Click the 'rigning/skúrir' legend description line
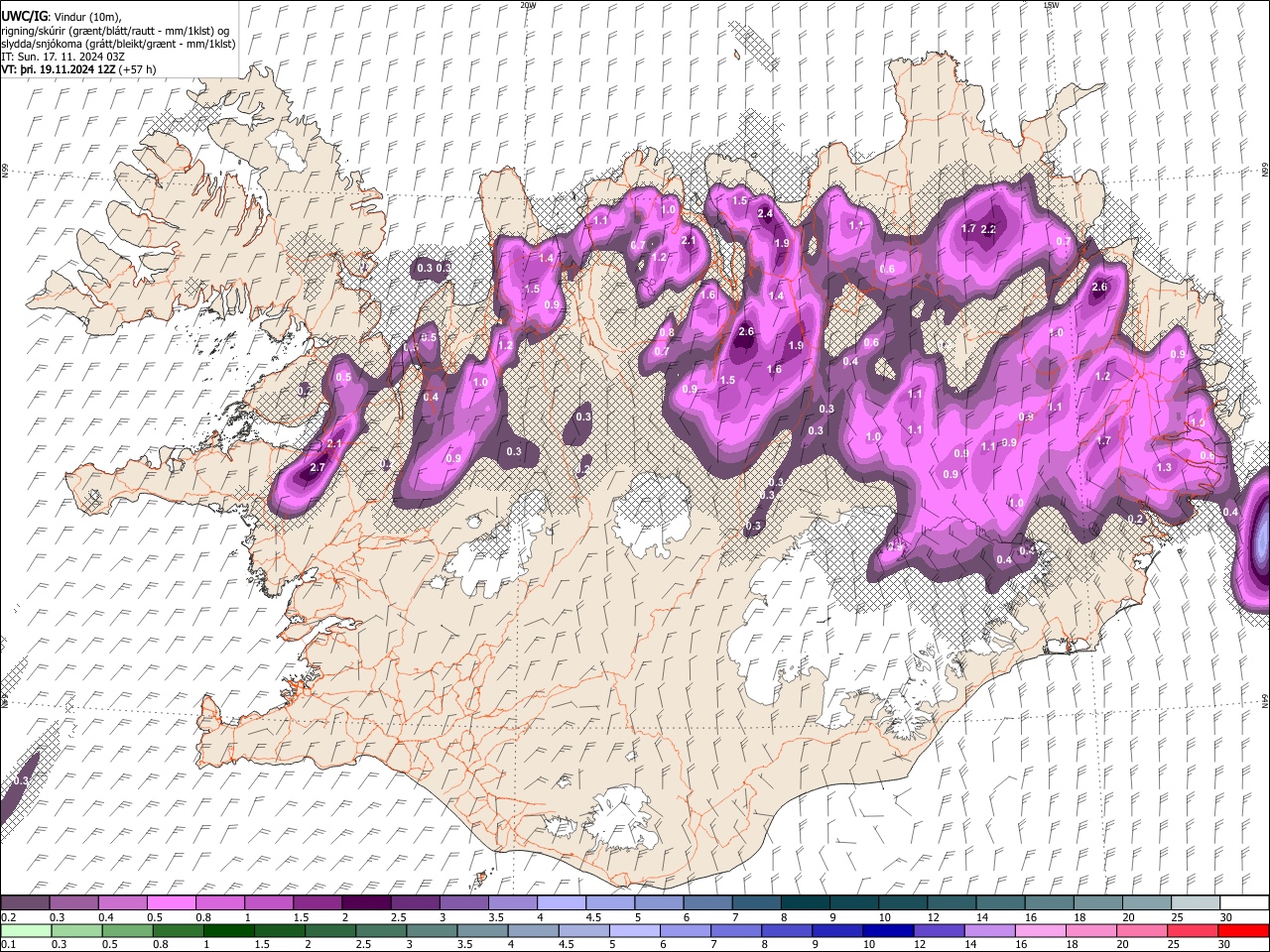1270x952 pixels. pos(115,31)
